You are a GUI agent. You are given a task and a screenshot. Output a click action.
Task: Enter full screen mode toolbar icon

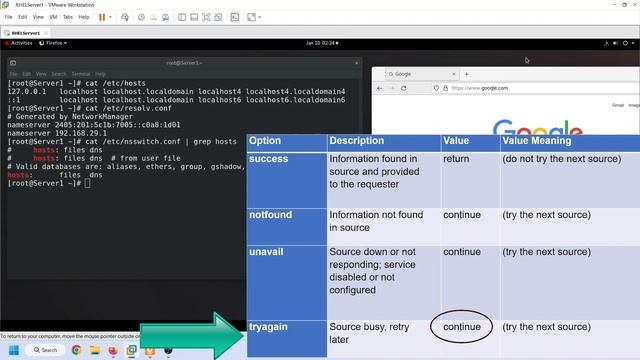coord(206,17)
